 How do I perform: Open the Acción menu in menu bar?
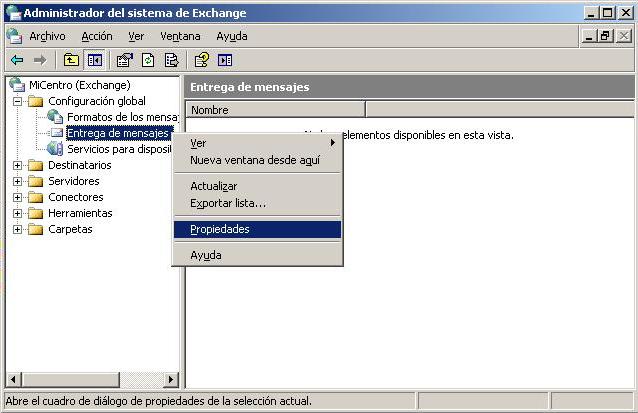97,36
